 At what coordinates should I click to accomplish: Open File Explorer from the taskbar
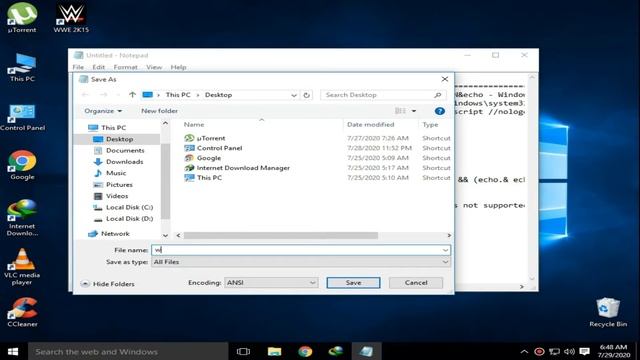[274, 351]
